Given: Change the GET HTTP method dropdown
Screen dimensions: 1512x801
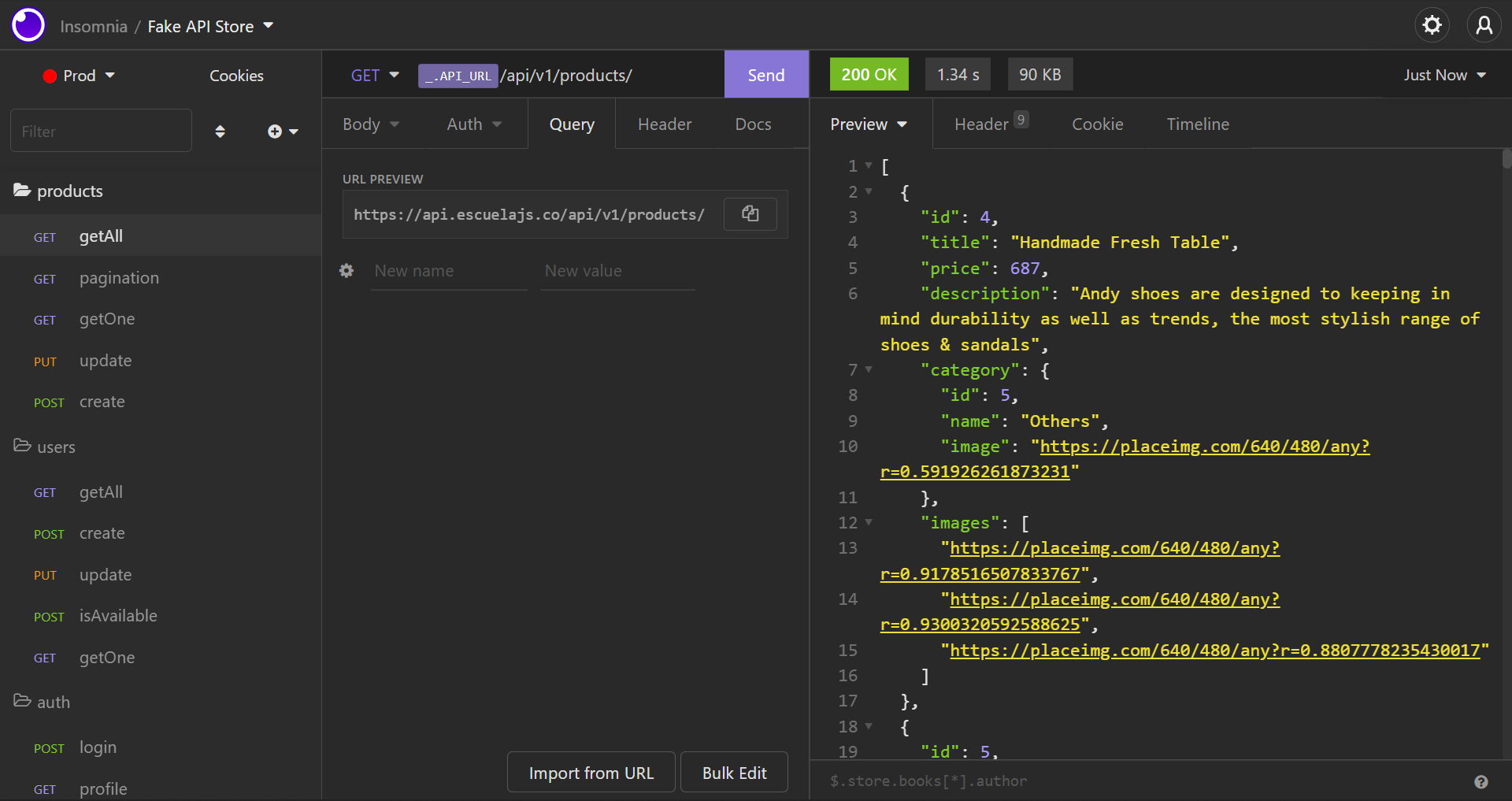Looking at the screenshot, I should (x=375, y=75).
